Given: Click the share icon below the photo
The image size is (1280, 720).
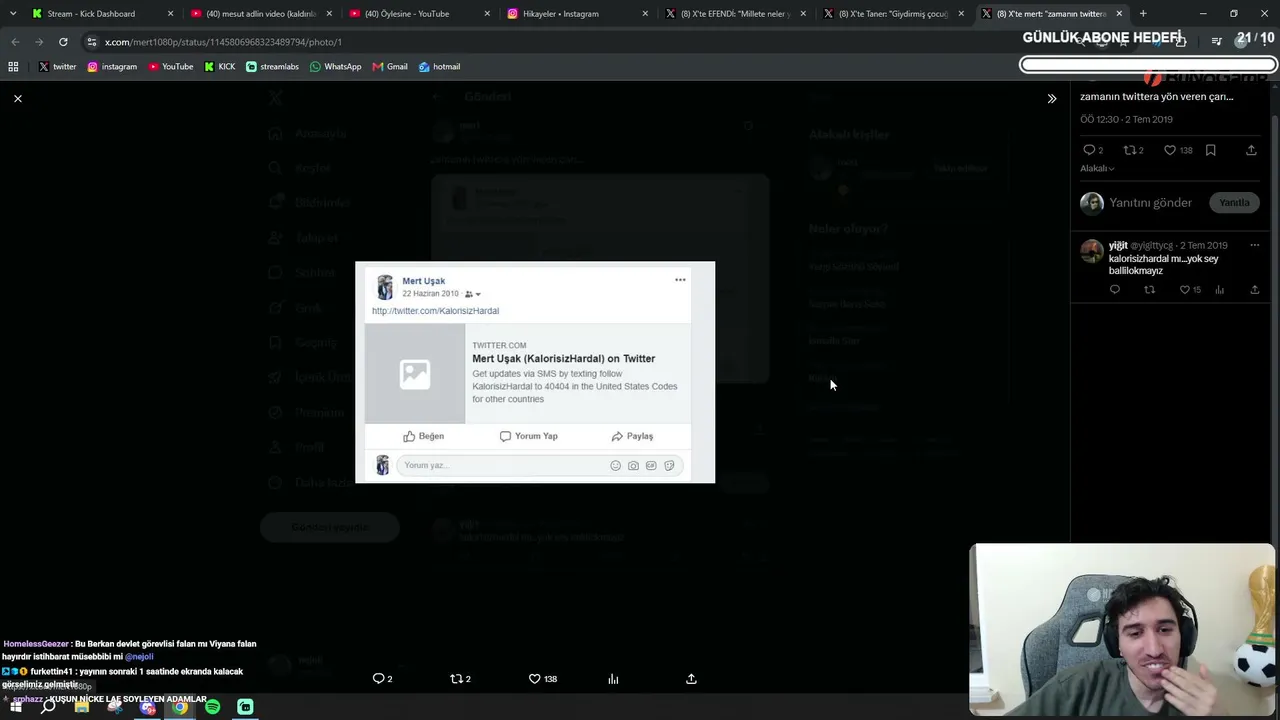Looking at the screenshot, I should click(691, 679).
